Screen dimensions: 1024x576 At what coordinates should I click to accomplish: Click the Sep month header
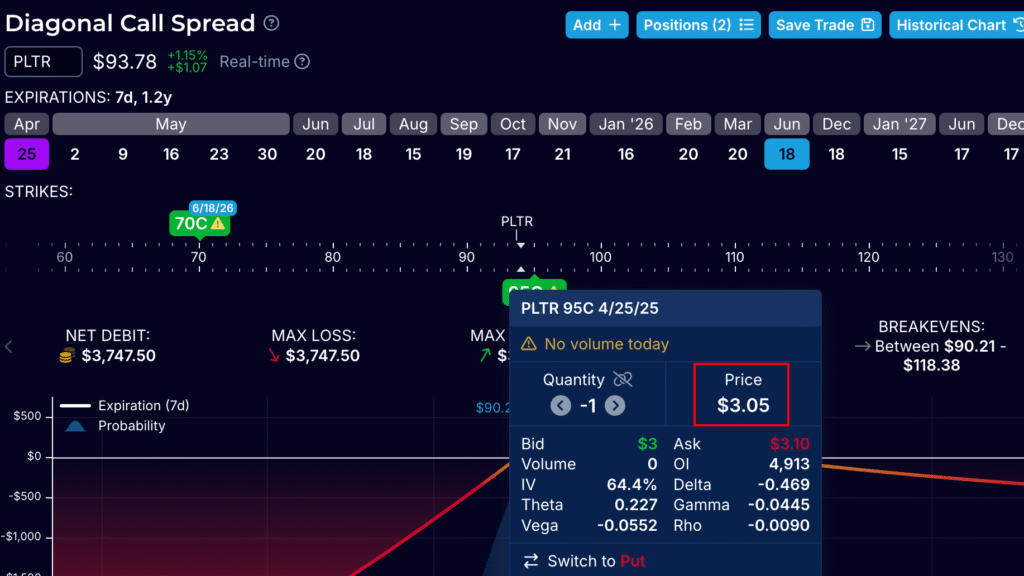point(464,124)
